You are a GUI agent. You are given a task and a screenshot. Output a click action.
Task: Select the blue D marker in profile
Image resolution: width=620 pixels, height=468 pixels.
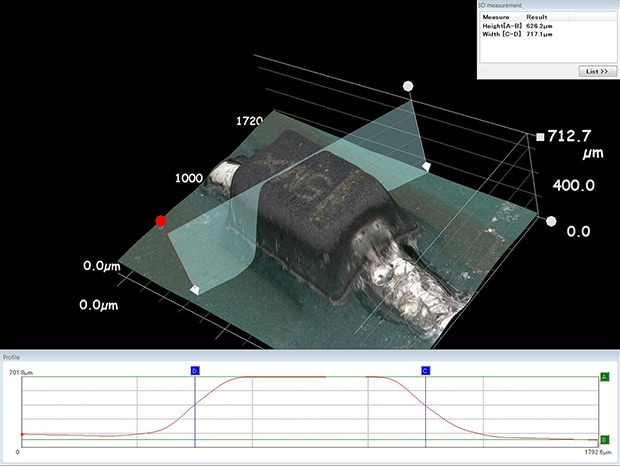coord(195,371)
